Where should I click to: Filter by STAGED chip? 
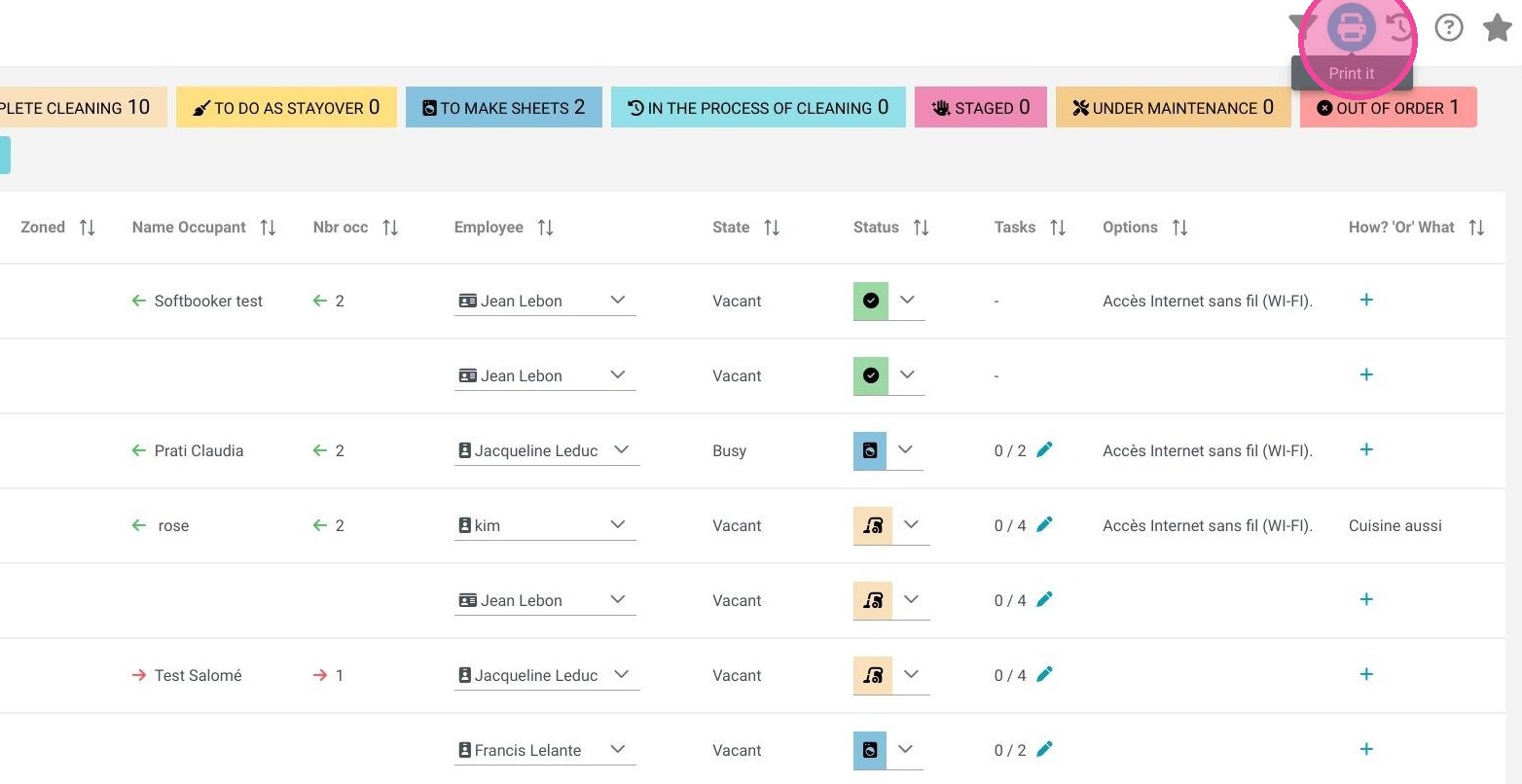tap(980, 107)
